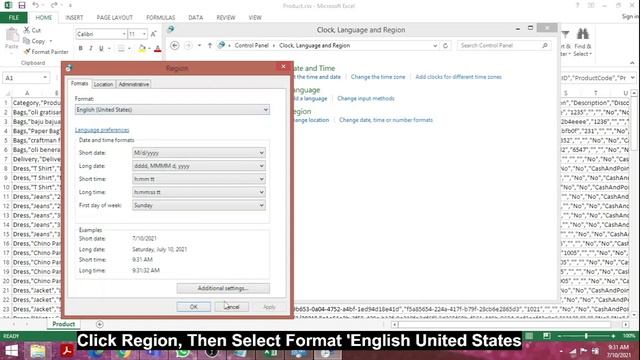Open the Long time format dropdown
The image size is (640, 360).
[198, 192]
